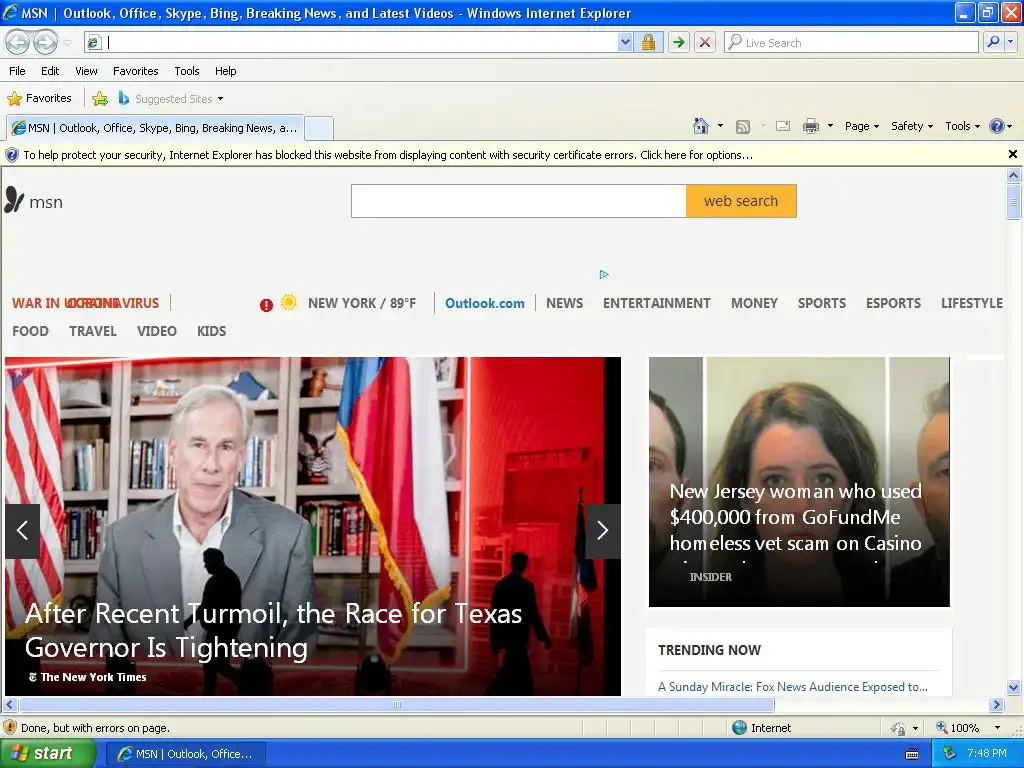The width and height of the screenshot is (1024, 768).
Task: Open the TRAVEL section
Action: click(x=93, y=331)
